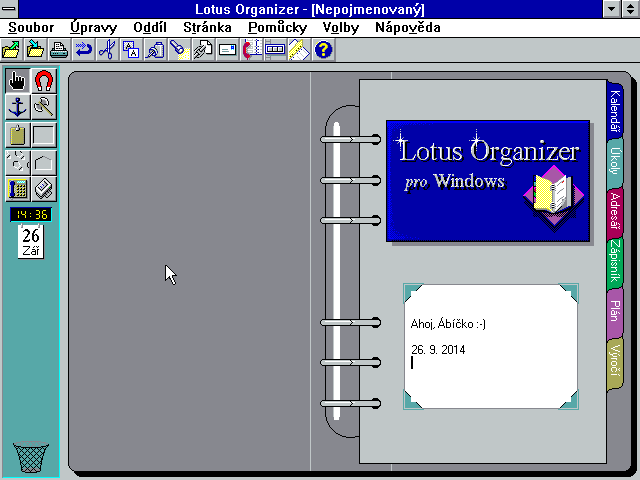Click the envelope mail icon
This screenshot has height=480, width=640.
pos(227,50)
